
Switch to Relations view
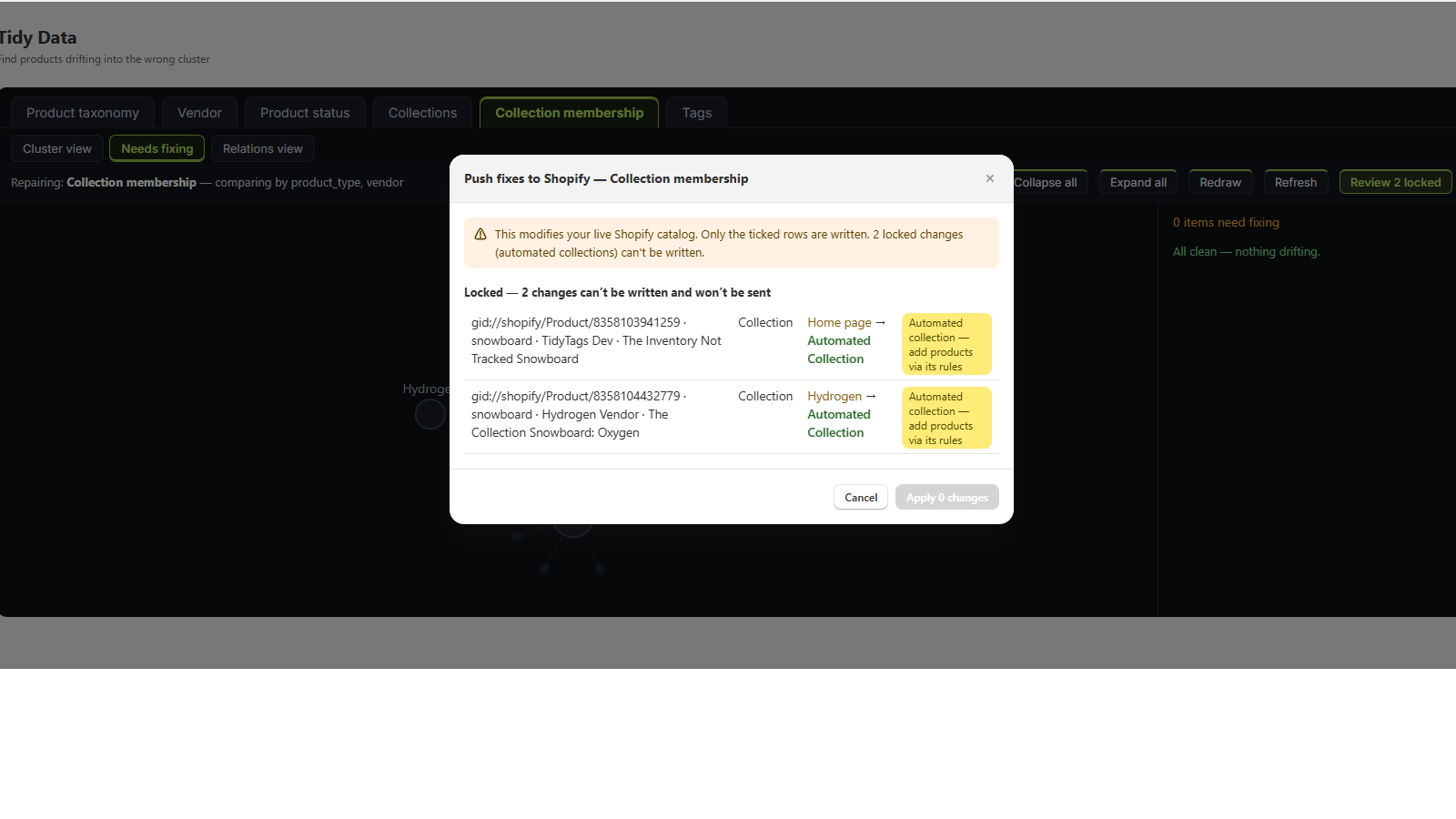pyautogui.click(x=263, y=148)
